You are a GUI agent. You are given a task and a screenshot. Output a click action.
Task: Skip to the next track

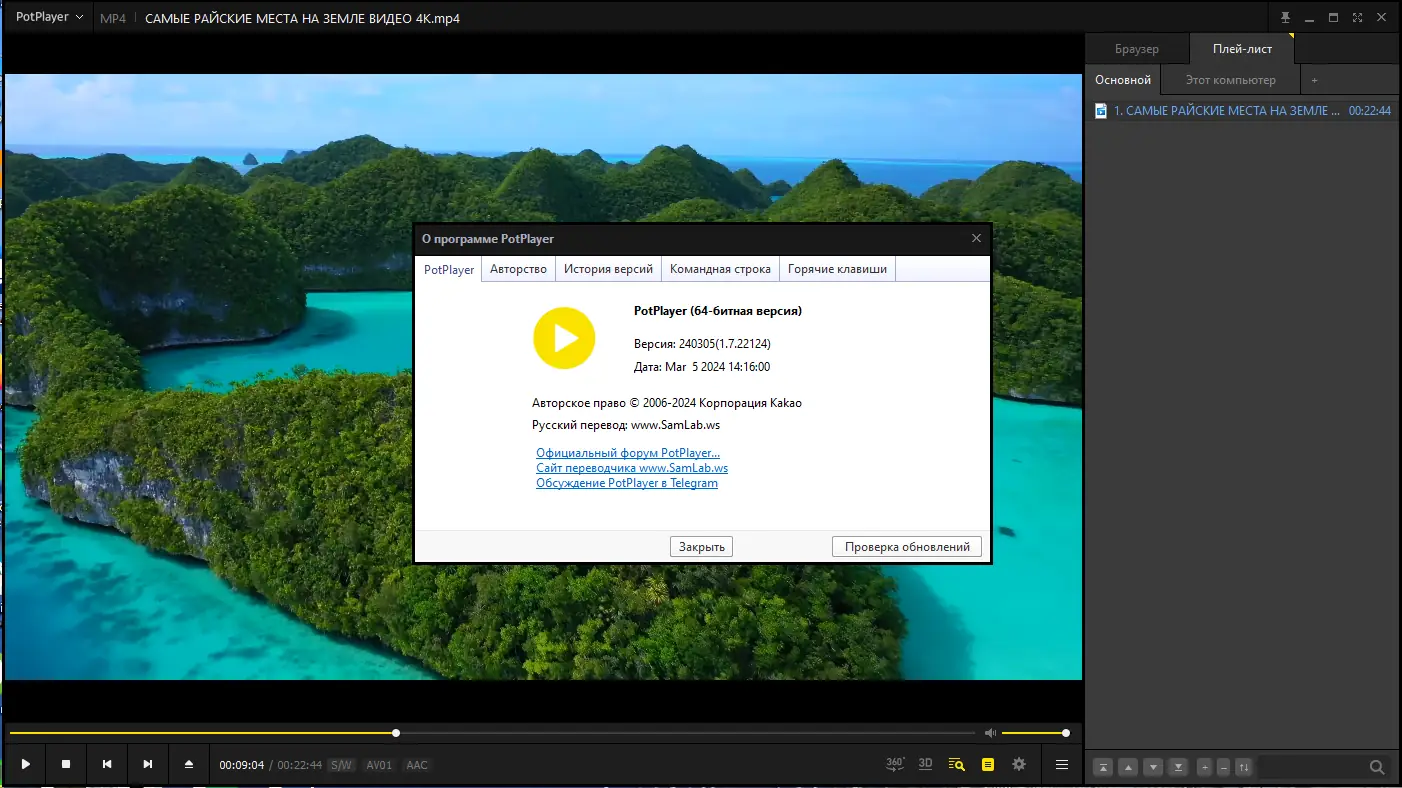[148, 764]
